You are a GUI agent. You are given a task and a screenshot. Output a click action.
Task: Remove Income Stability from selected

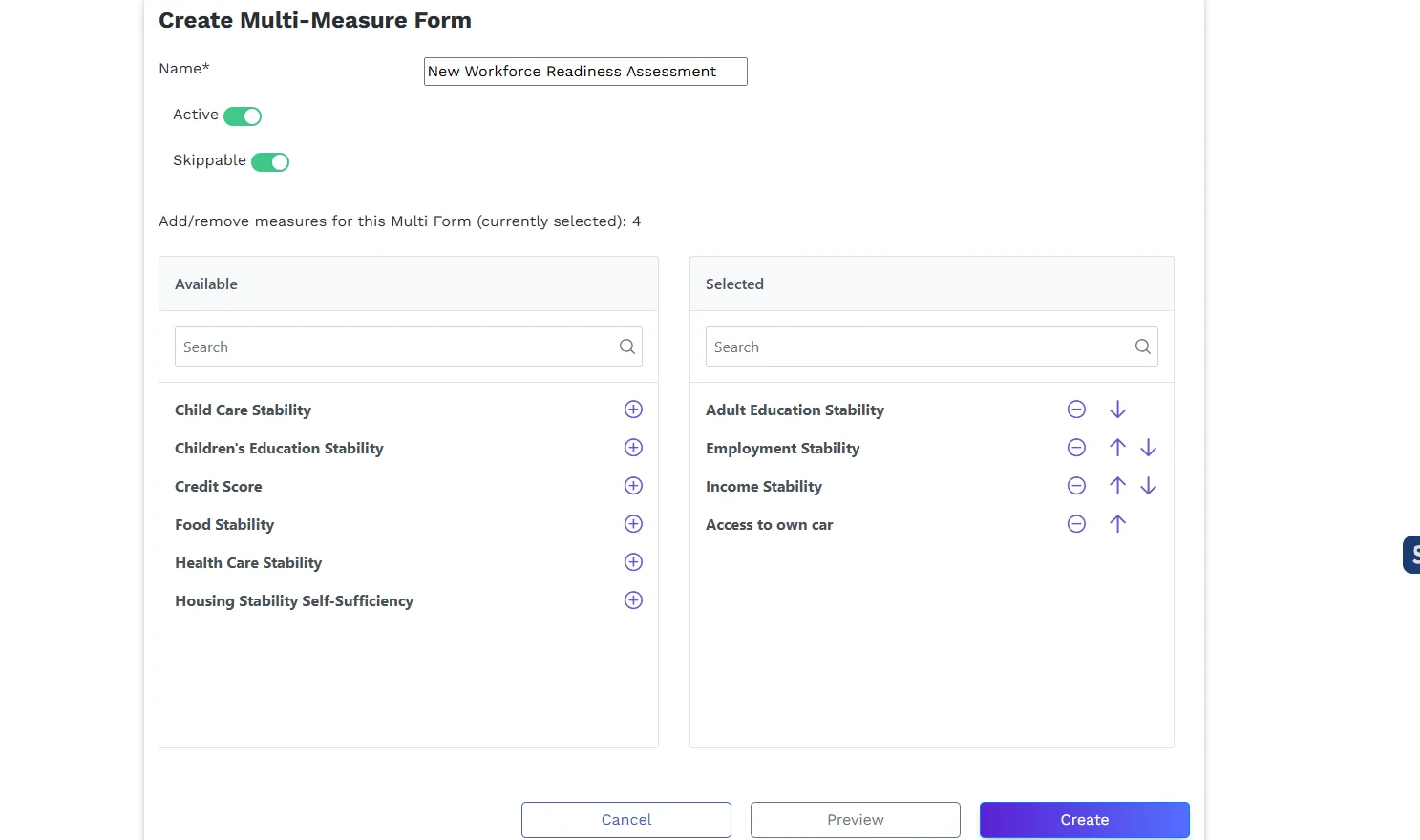pyautogui.click(x=1076, y=486)
